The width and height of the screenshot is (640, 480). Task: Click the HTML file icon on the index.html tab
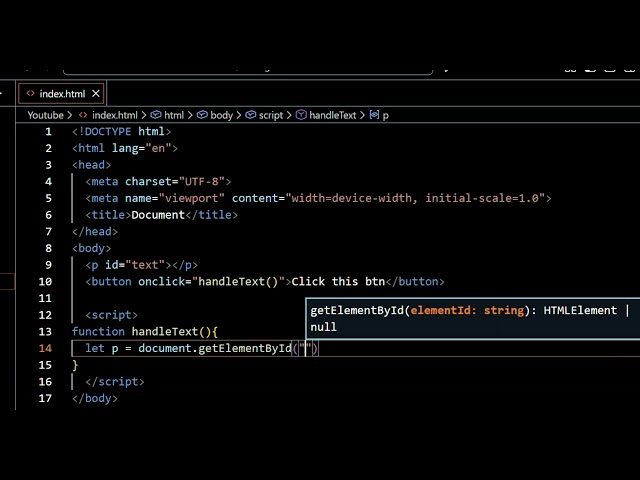[x=30, y=93]
